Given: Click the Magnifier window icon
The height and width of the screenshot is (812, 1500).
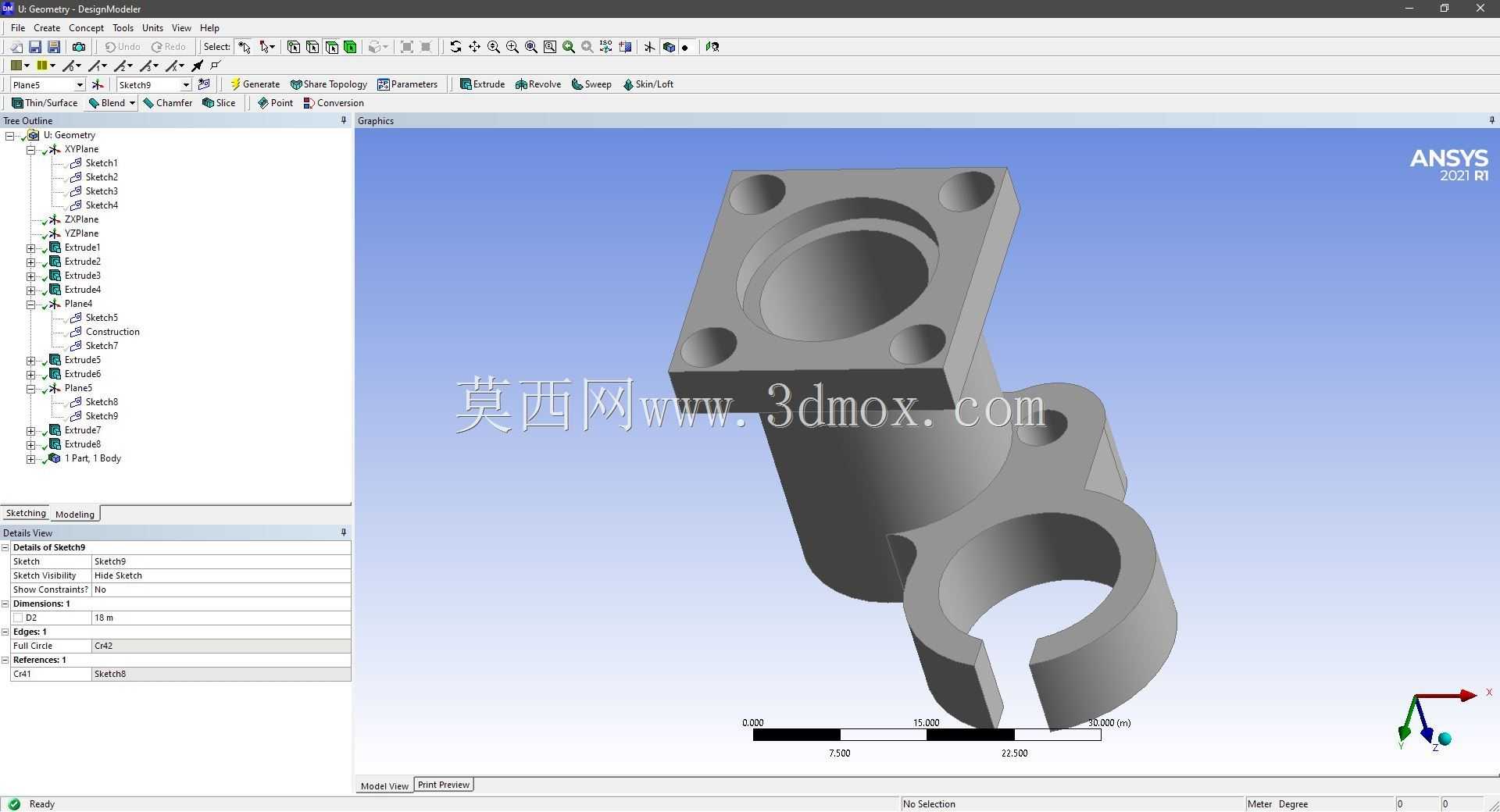Looking at the screenshot, I should (x=550, y=47).
